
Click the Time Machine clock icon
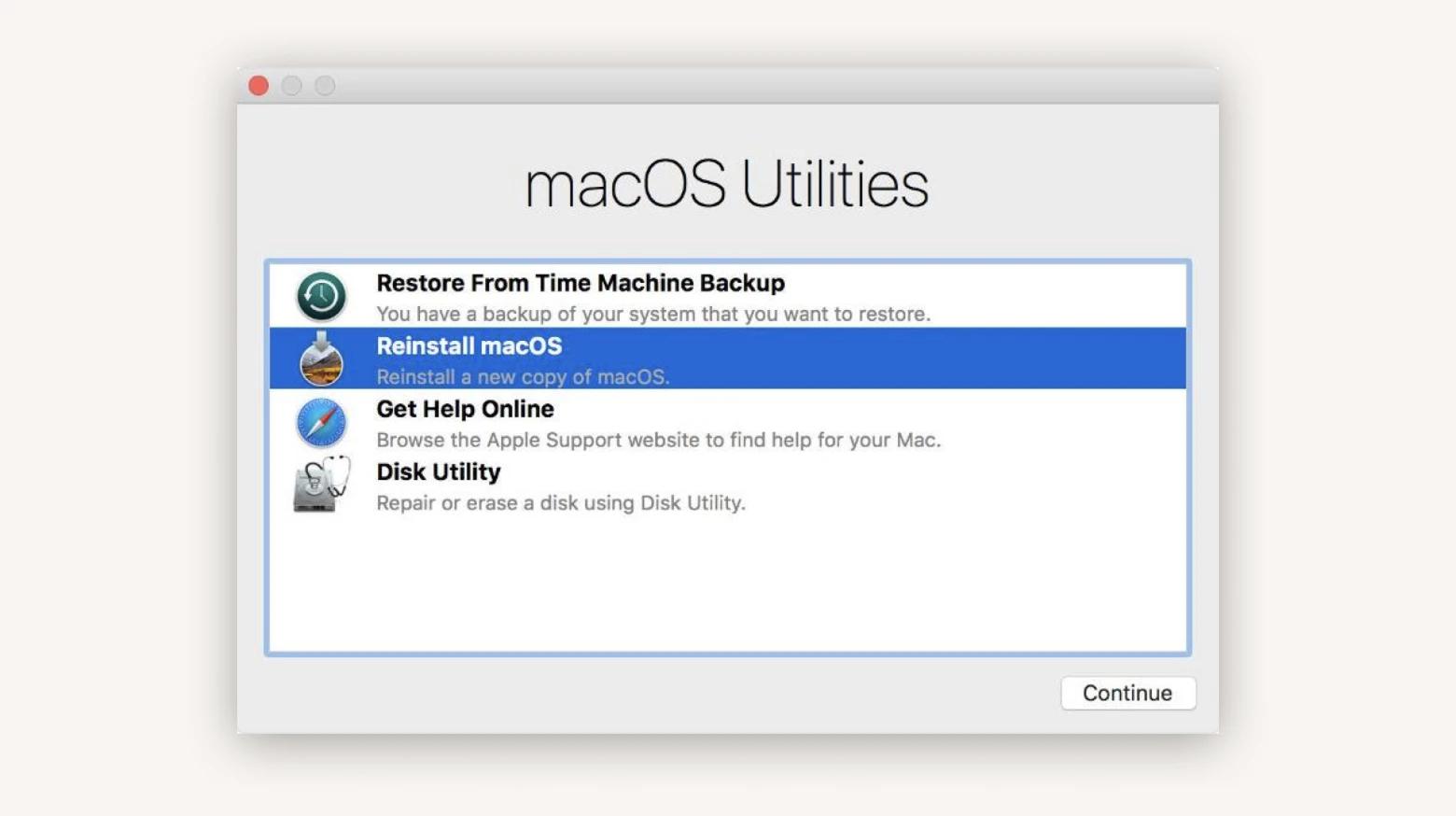coord(321,296)
